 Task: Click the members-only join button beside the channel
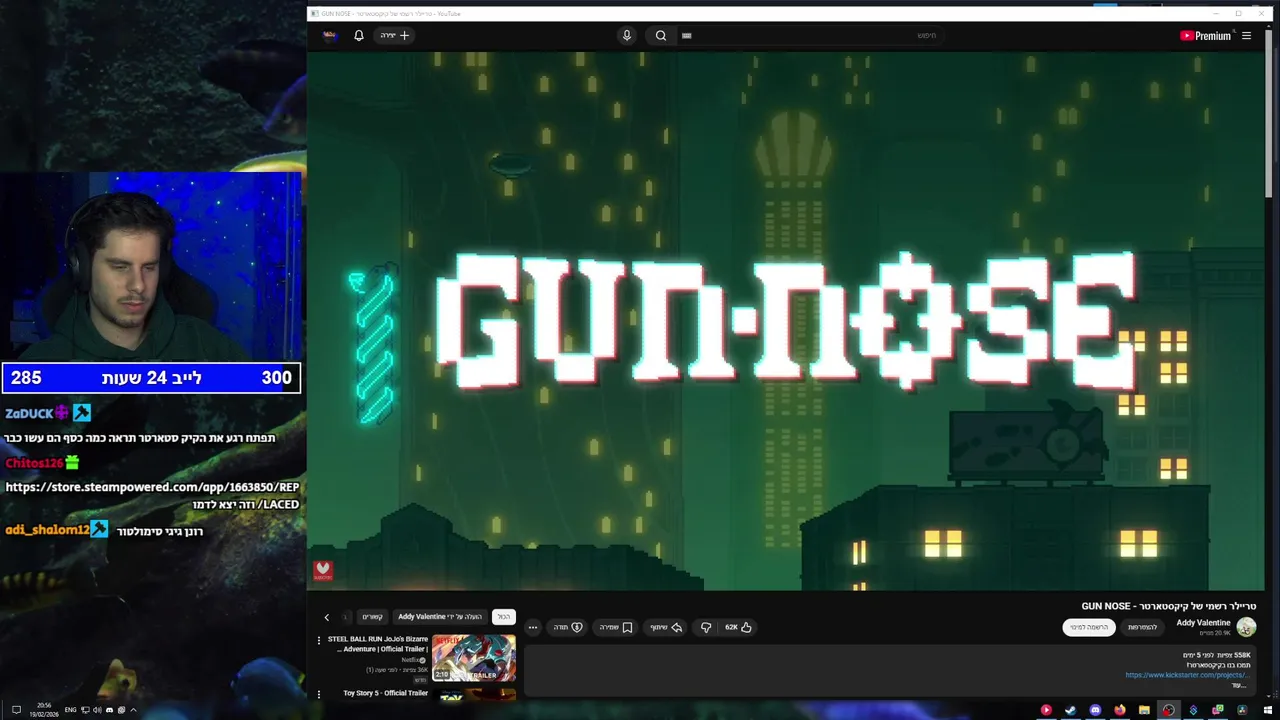[x=1142, y=627]
